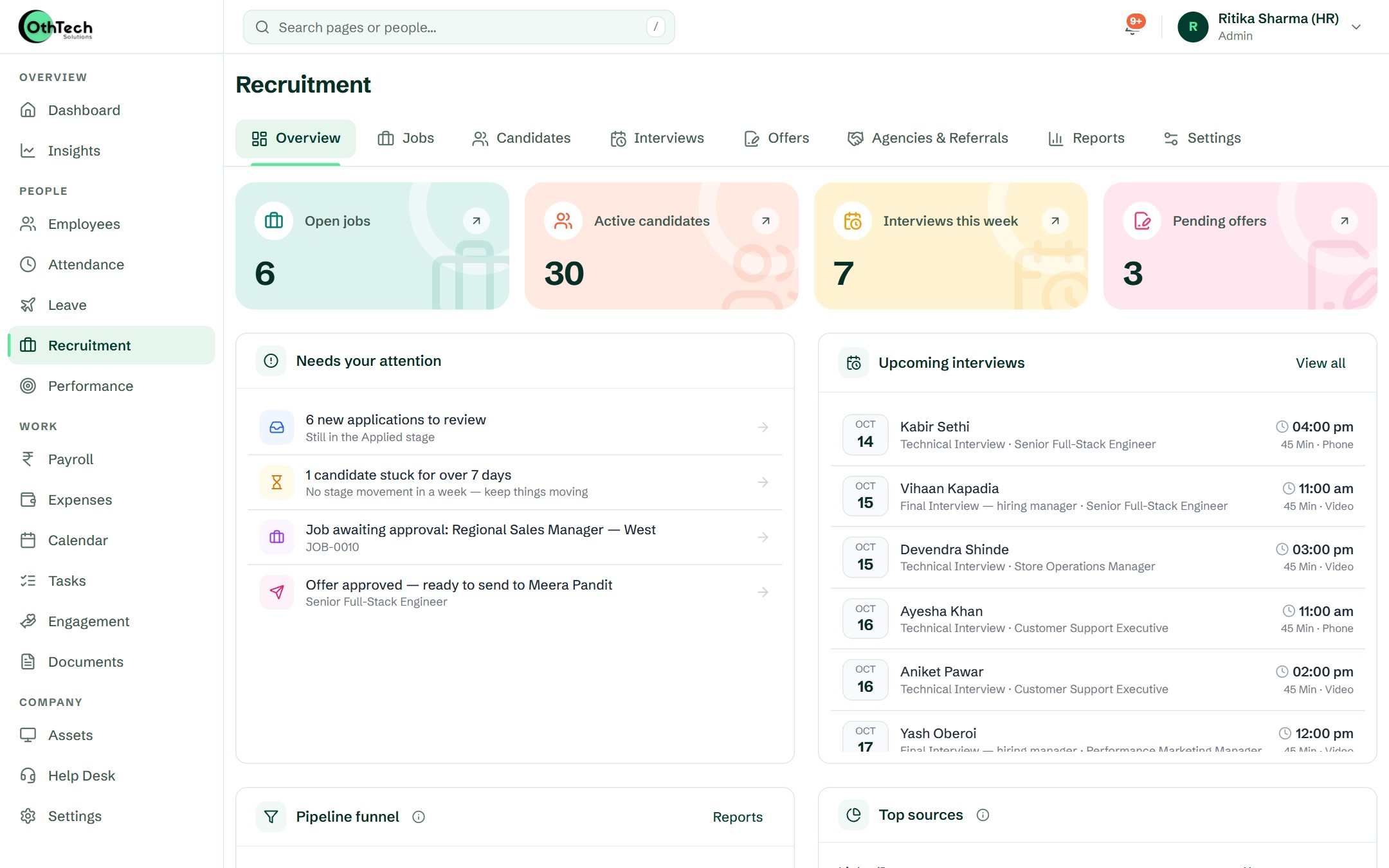Click arrow on the JOB-0010 row

coord(763,538)
